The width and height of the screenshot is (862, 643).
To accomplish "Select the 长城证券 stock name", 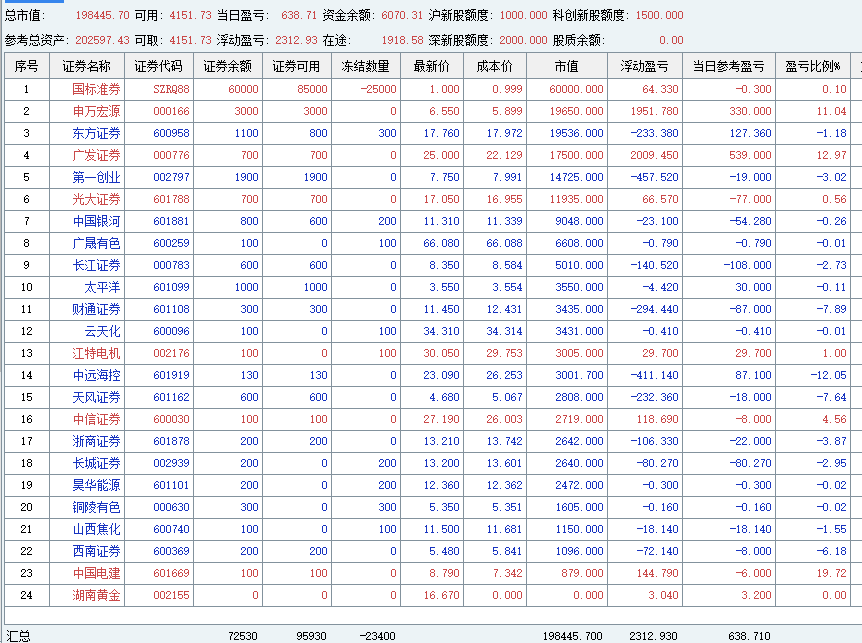I will pos(96,463).
